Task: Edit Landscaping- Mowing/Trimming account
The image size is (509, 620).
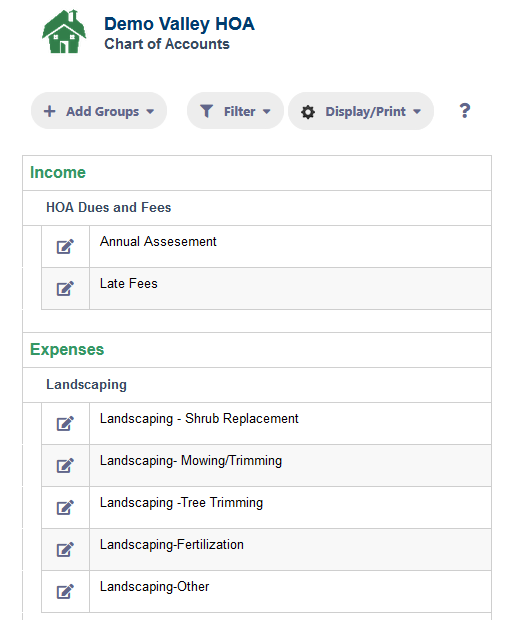Action: [x=65, y=465]
